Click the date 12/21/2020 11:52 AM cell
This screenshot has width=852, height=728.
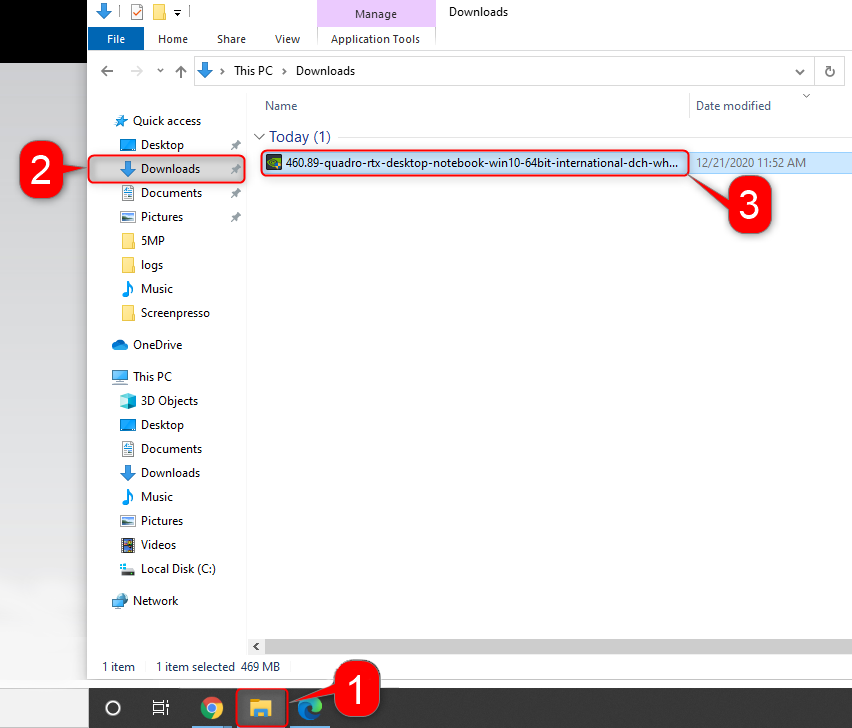751,163
